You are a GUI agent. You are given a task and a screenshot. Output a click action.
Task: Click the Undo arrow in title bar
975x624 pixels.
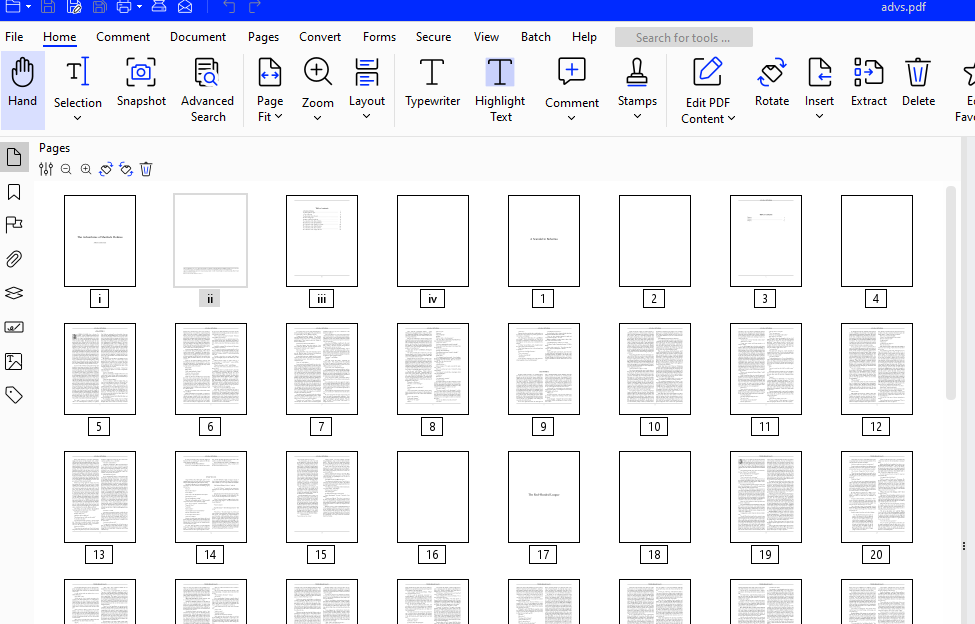pos(229,7)
